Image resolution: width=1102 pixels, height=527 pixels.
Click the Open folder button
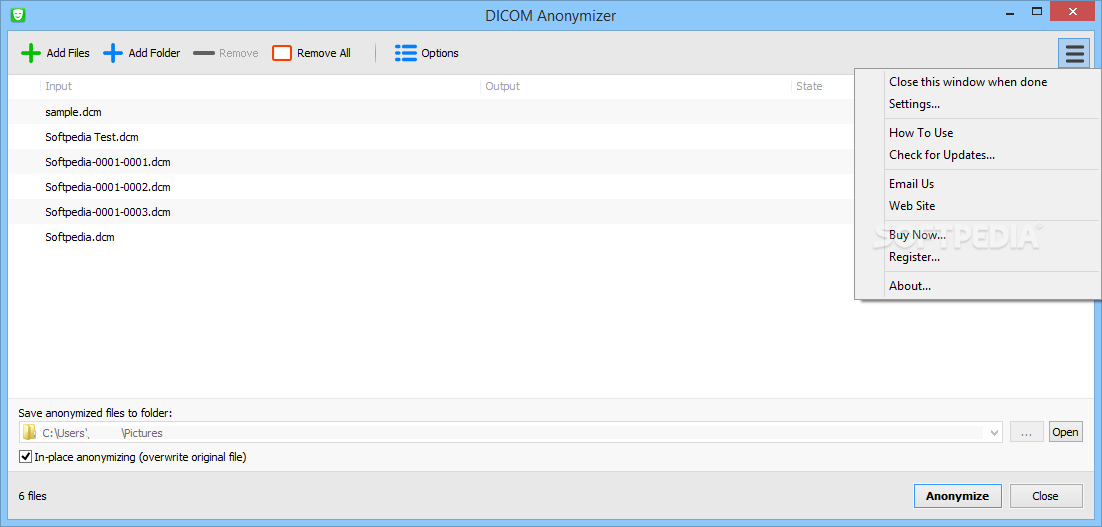1065,432
